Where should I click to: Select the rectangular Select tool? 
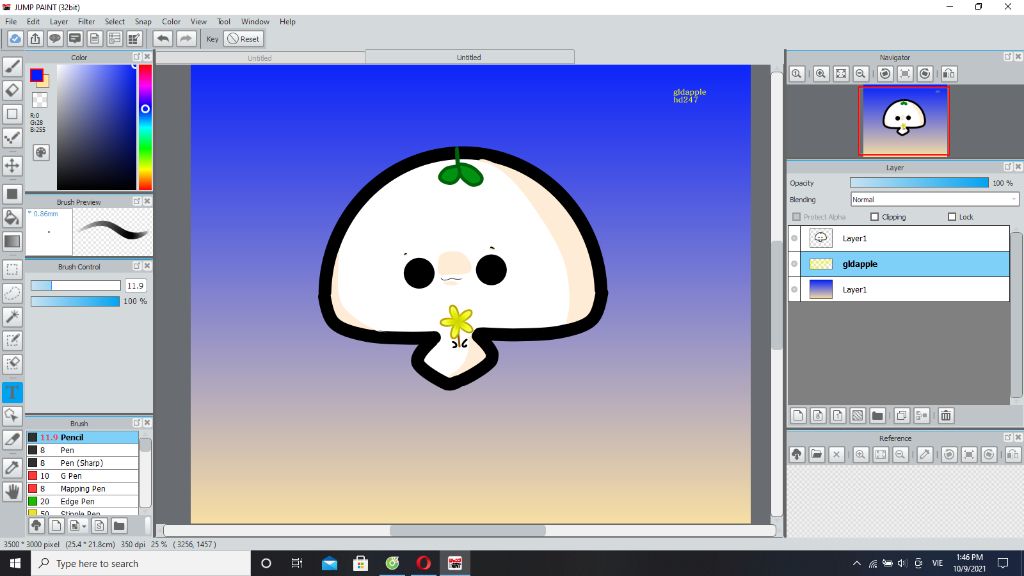pyautogui.click(x=12, y=269)
